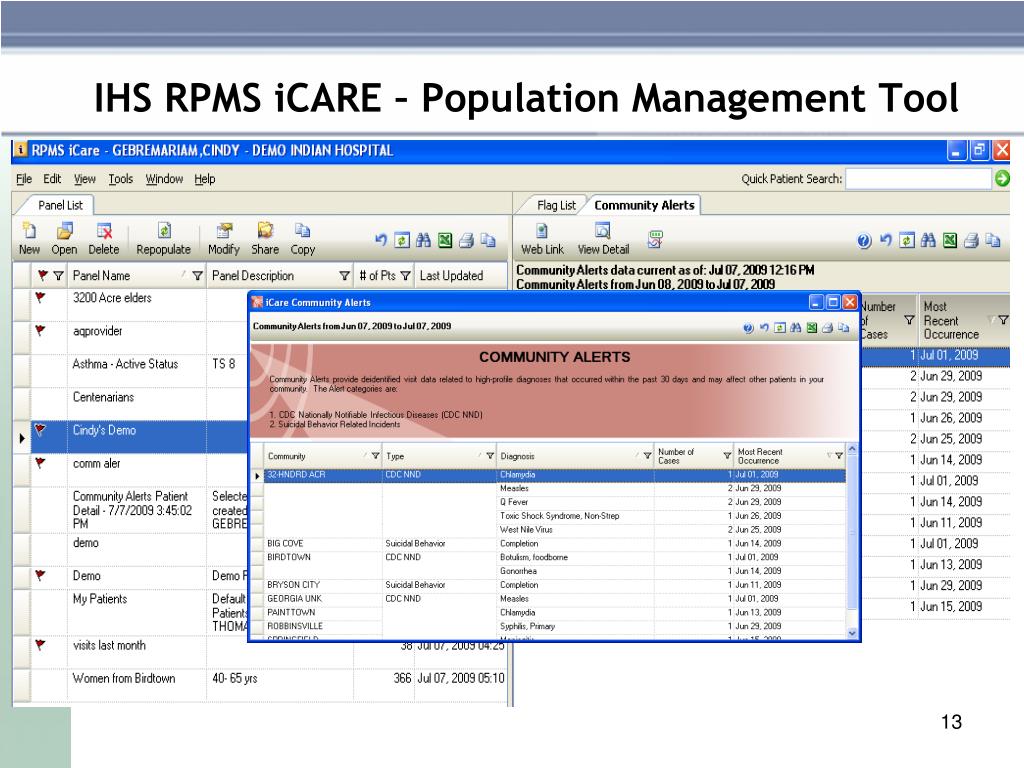
Task: Select the Centenarians panel row
Action: pyautogui.click(x=131, y=404)
